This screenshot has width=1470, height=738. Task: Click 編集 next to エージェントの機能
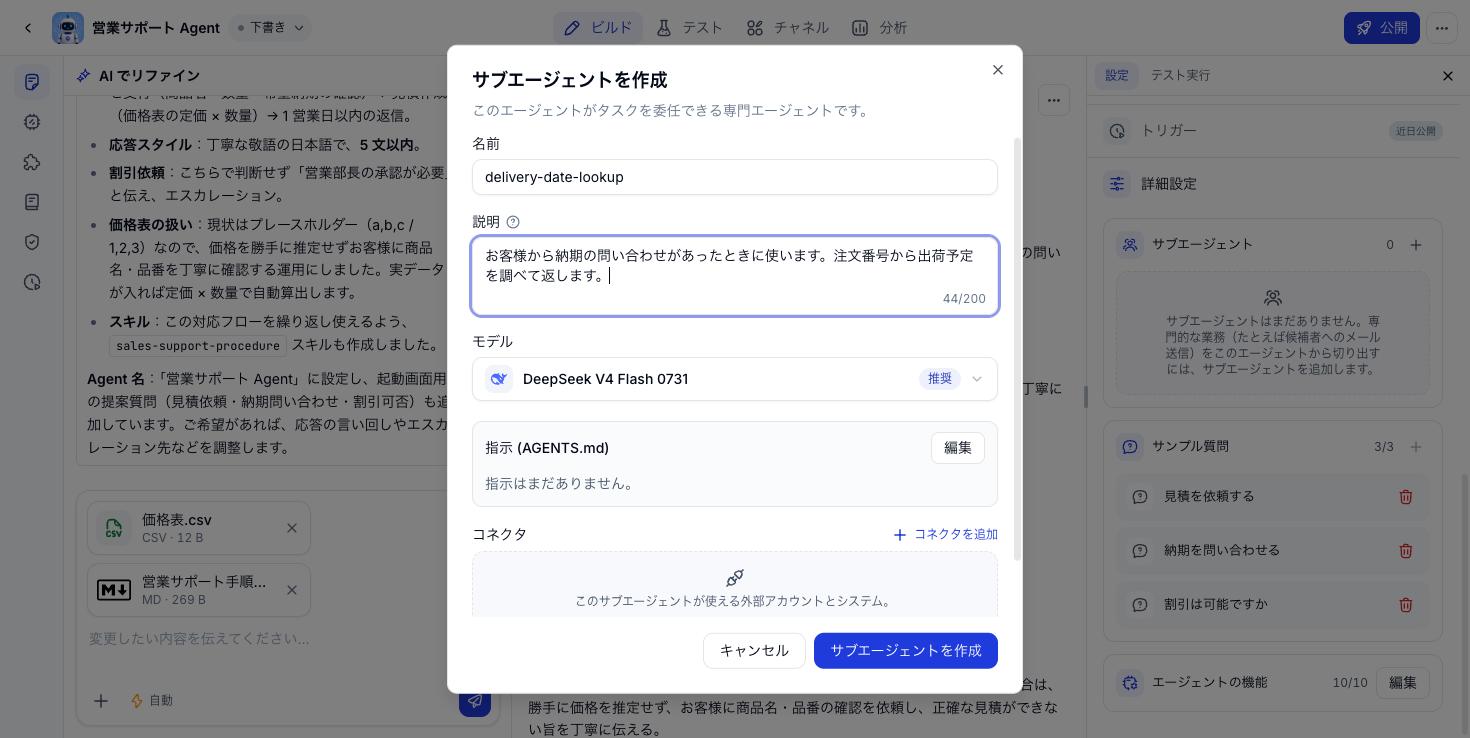pyautogui.click(x=1403, y=683)
